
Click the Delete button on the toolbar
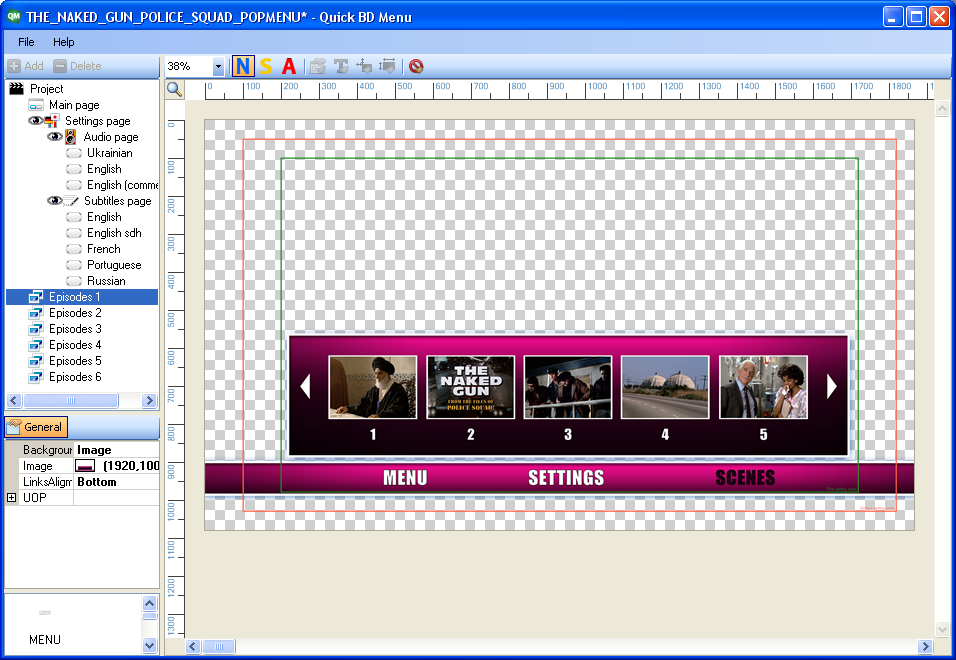75,66
